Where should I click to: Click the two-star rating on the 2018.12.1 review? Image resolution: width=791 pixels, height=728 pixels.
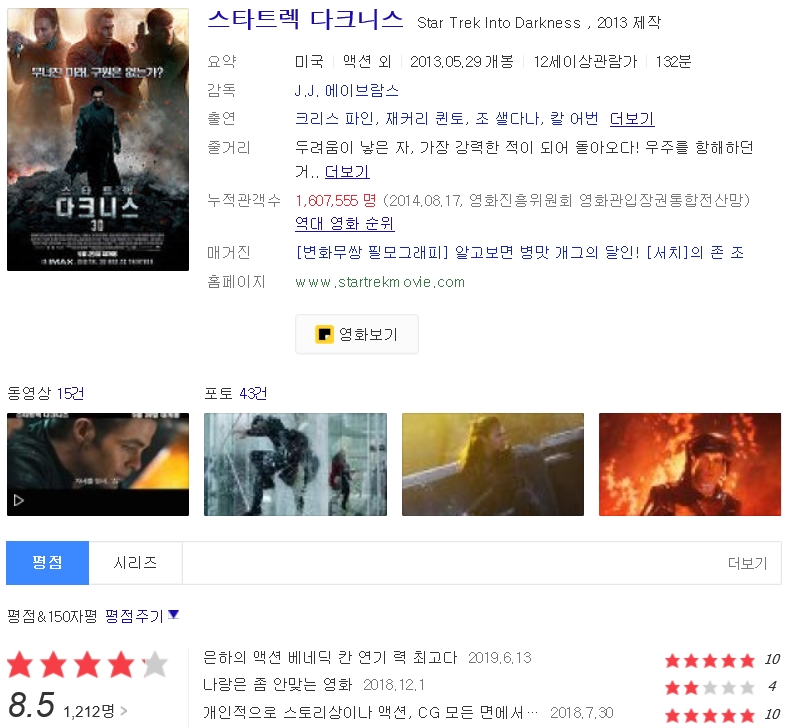click(709, 687)
